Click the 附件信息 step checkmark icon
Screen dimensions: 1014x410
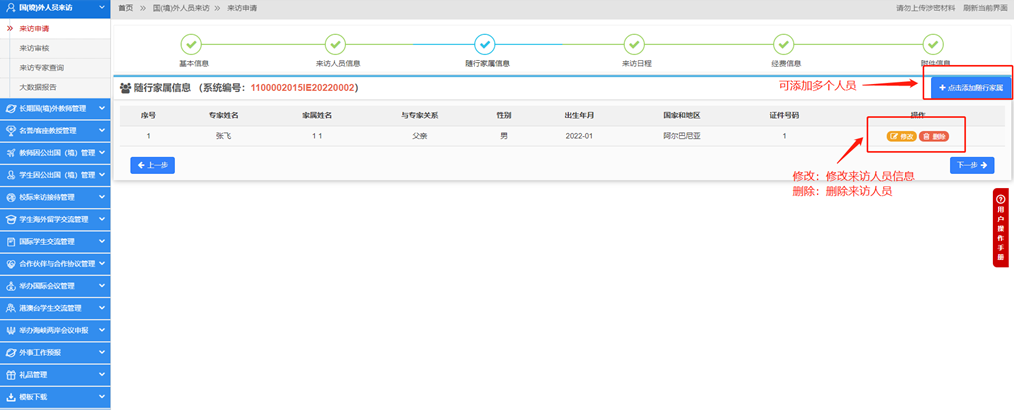pyautogui.click(x=932, y=44)
